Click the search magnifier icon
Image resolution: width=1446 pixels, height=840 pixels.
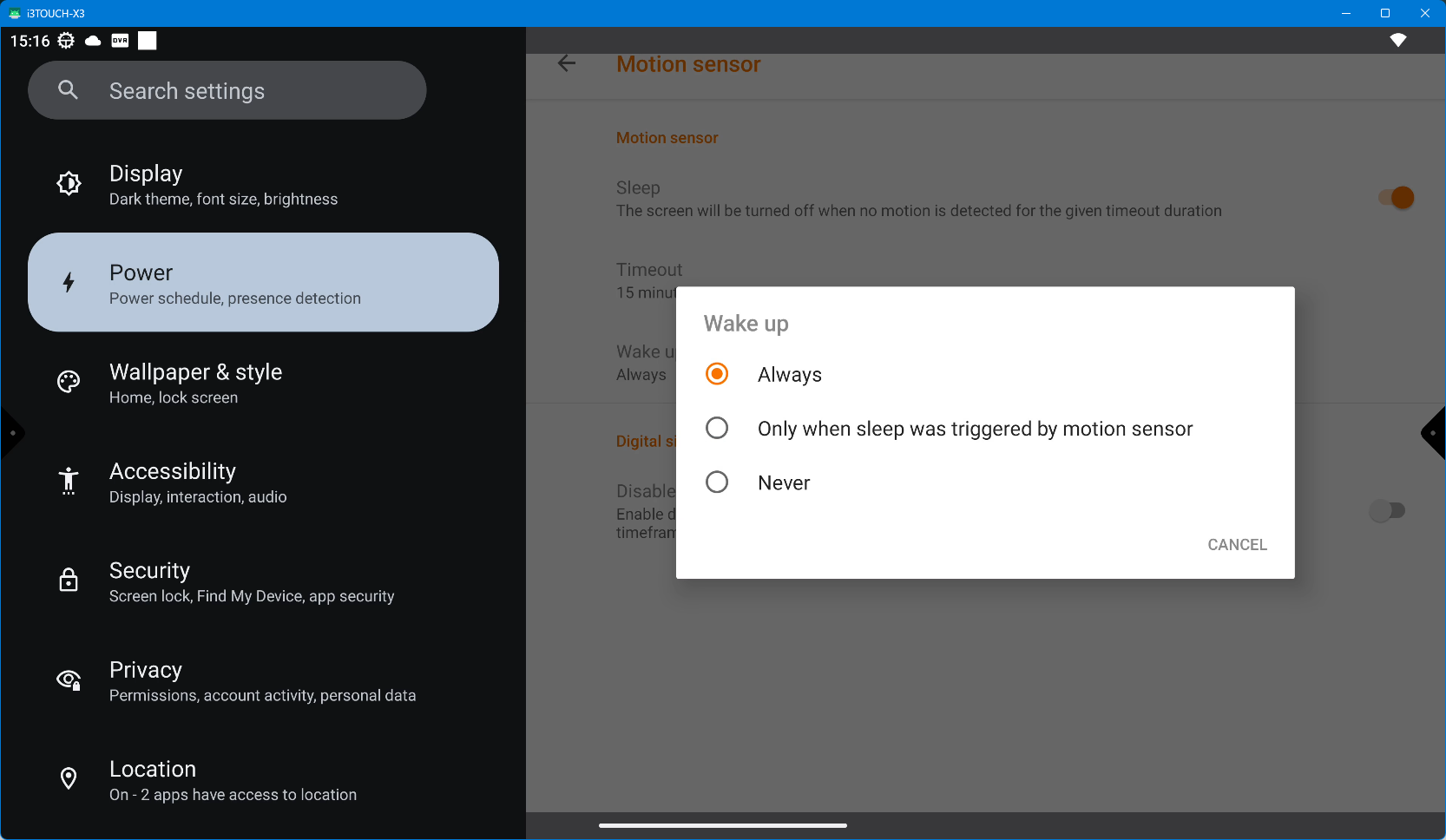pyautogui.click(x=68, y=90)
